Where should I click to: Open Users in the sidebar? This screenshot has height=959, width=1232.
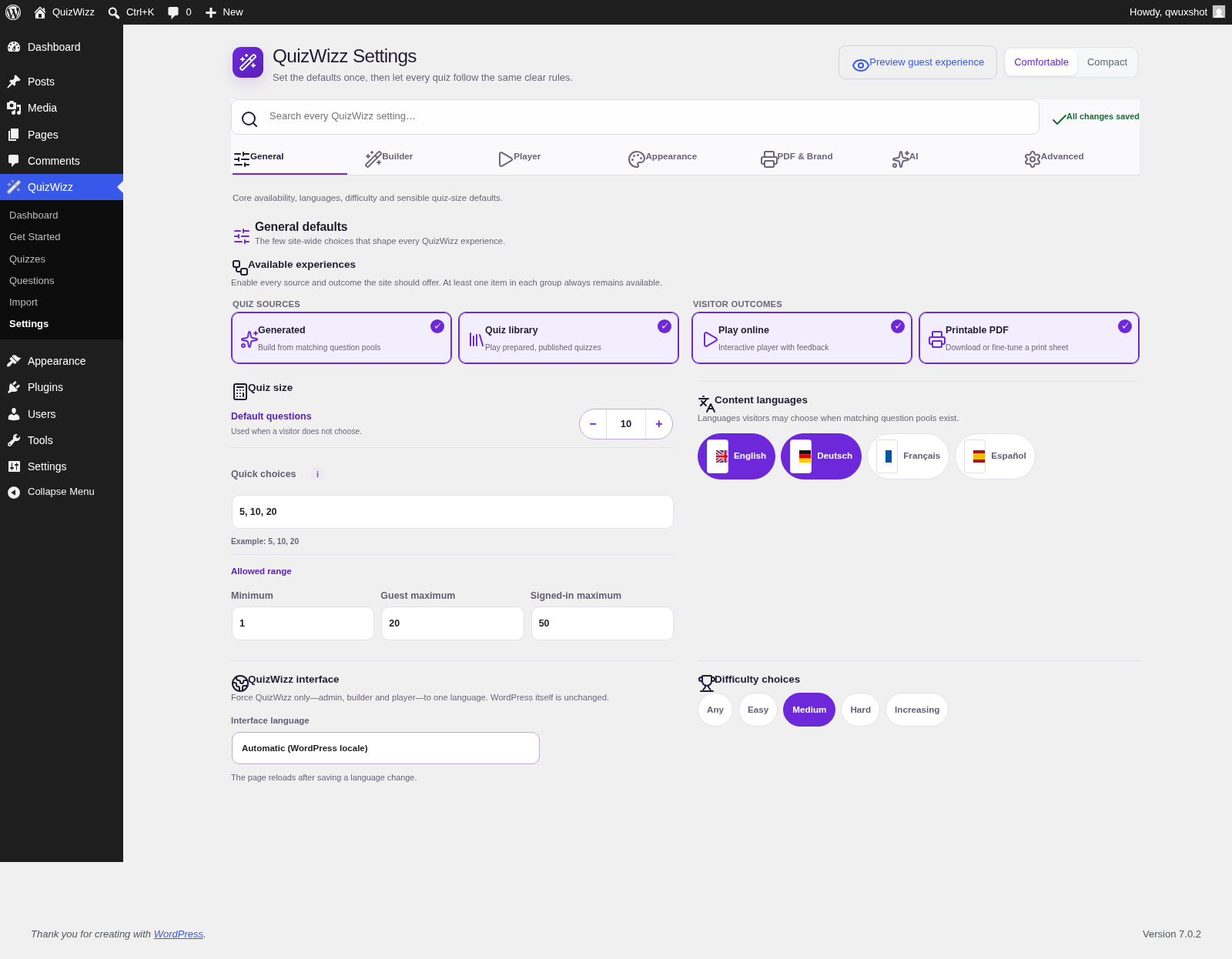tap(62, 414)
